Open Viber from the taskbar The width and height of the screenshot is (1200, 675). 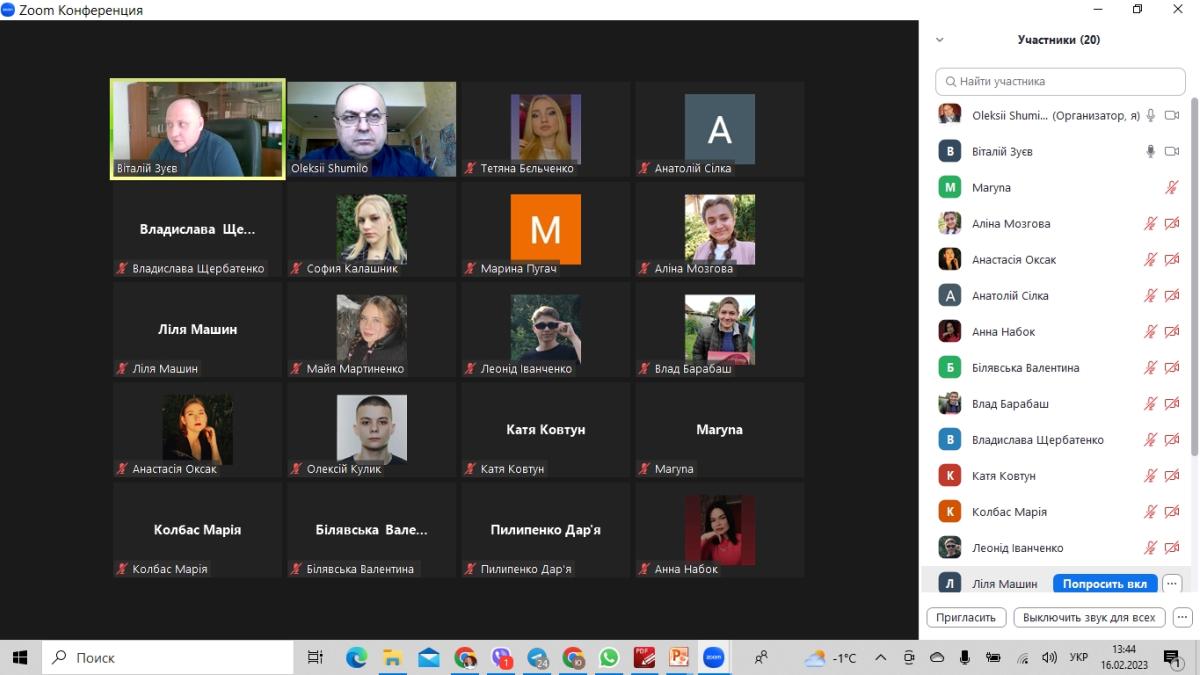pos(501,658)
